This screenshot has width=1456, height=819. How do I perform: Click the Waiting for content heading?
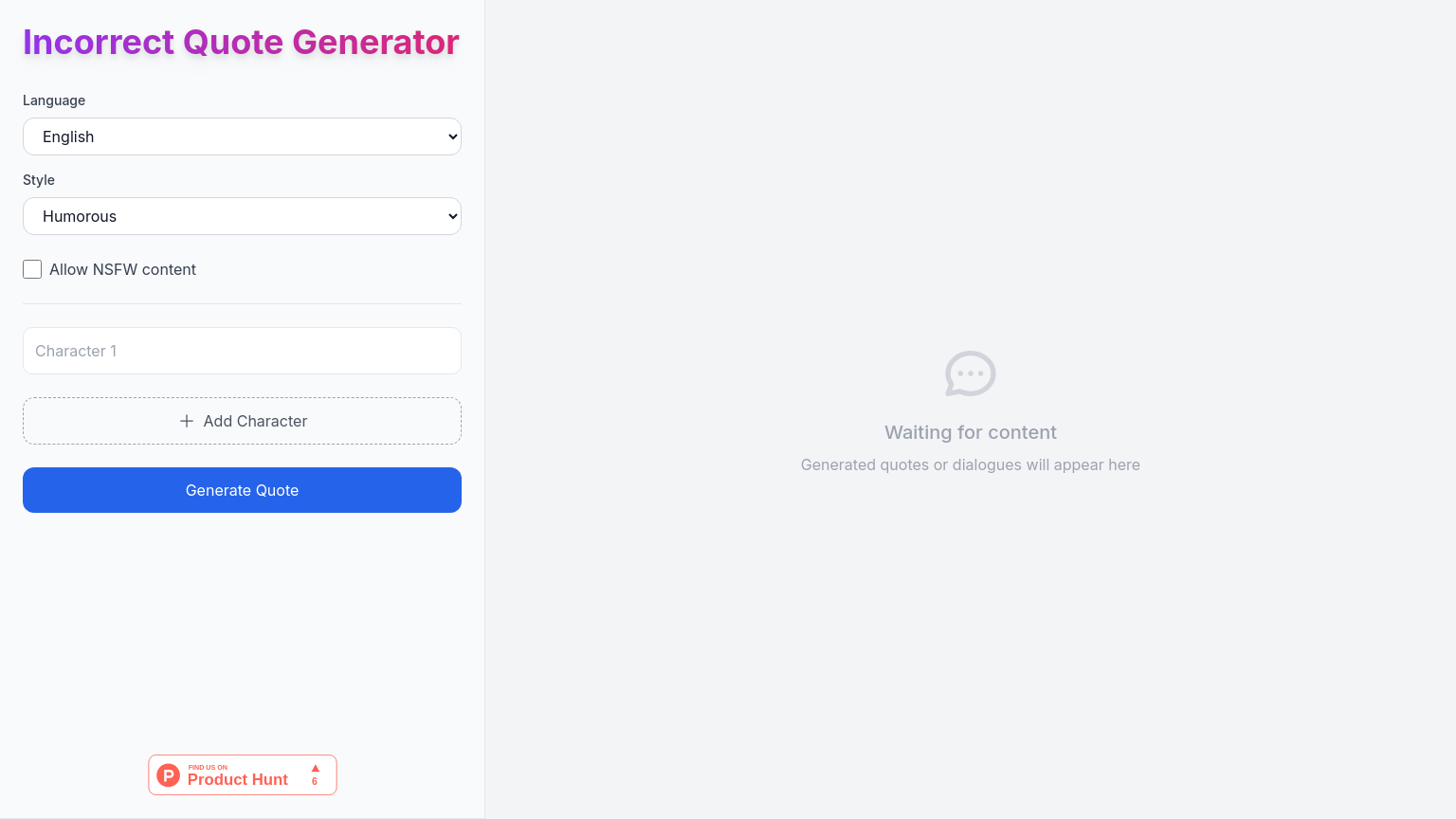point(970,432)
